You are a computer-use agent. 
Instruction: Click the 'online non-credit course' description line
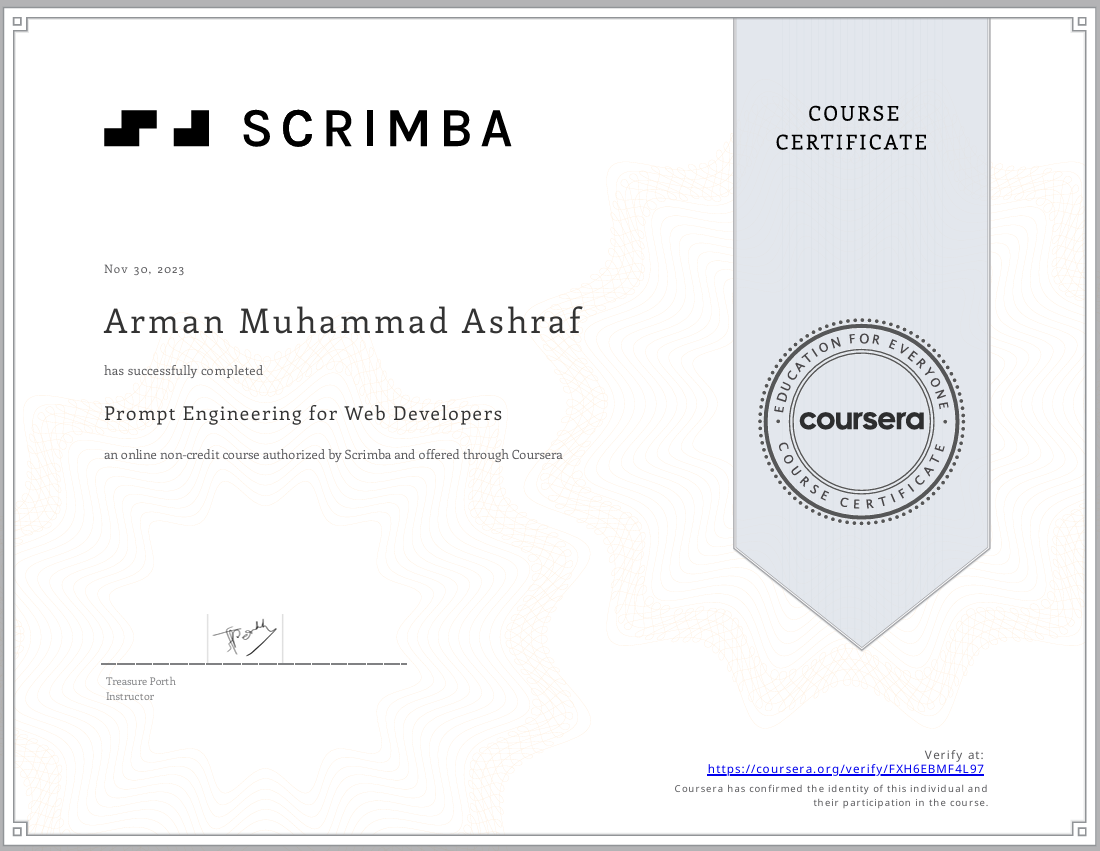click(333, 455)
